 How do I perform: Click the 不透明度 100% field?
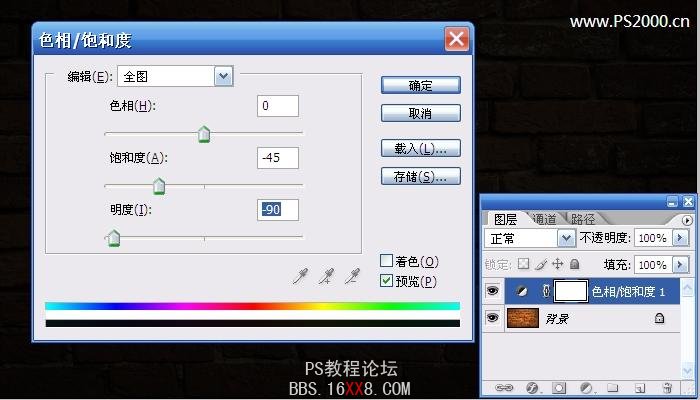[x=654, y=238]
